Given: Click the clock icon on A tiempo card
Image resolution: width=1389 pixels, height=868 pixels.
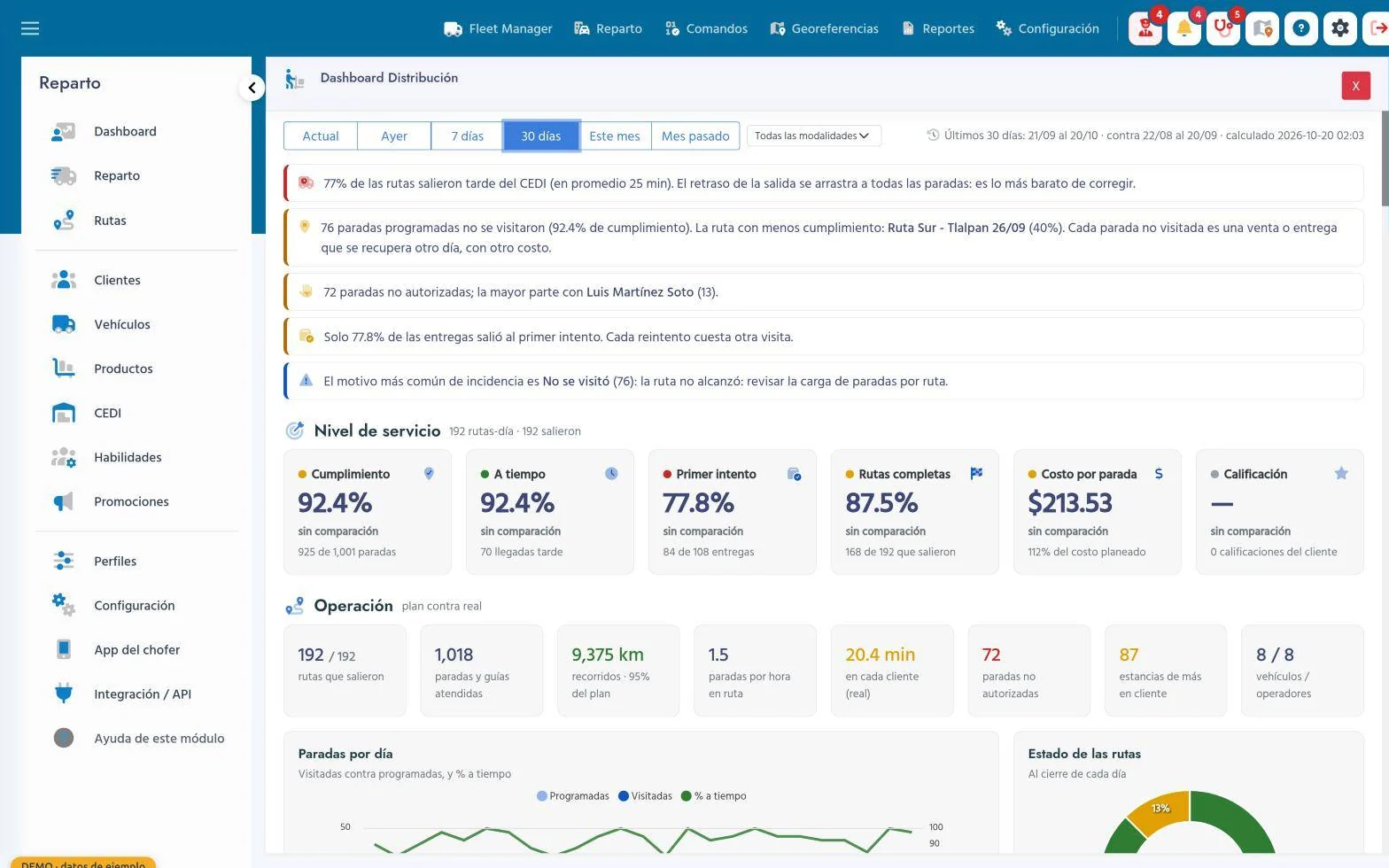Looking at the screenshot, I should coord(611,474).
